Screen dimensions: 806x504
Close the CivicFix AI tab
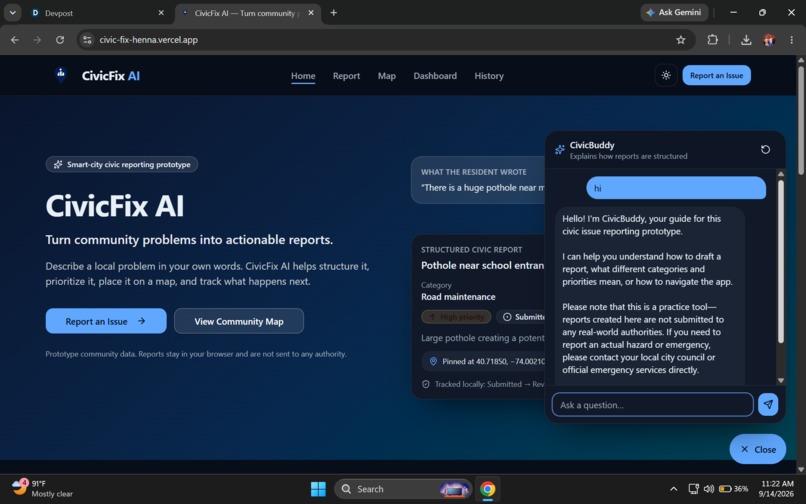311,13
